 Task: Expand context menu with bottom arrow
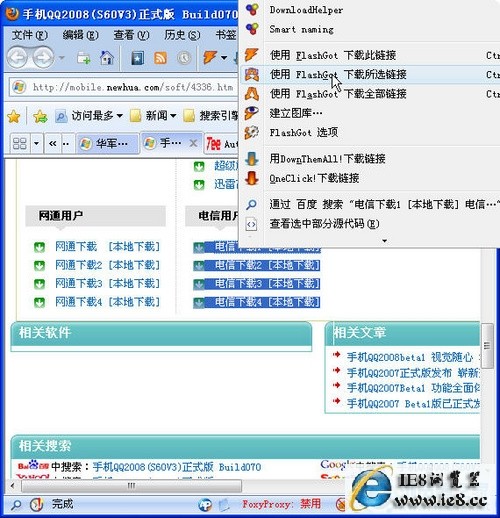pos(384,241)
